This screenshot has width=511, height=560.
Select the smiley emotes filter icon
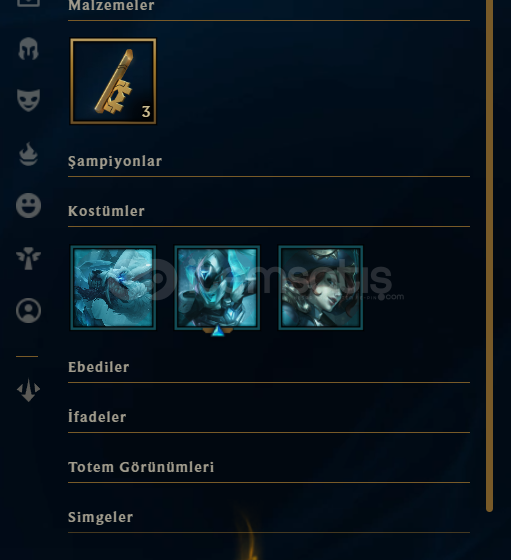coord(28,205)
